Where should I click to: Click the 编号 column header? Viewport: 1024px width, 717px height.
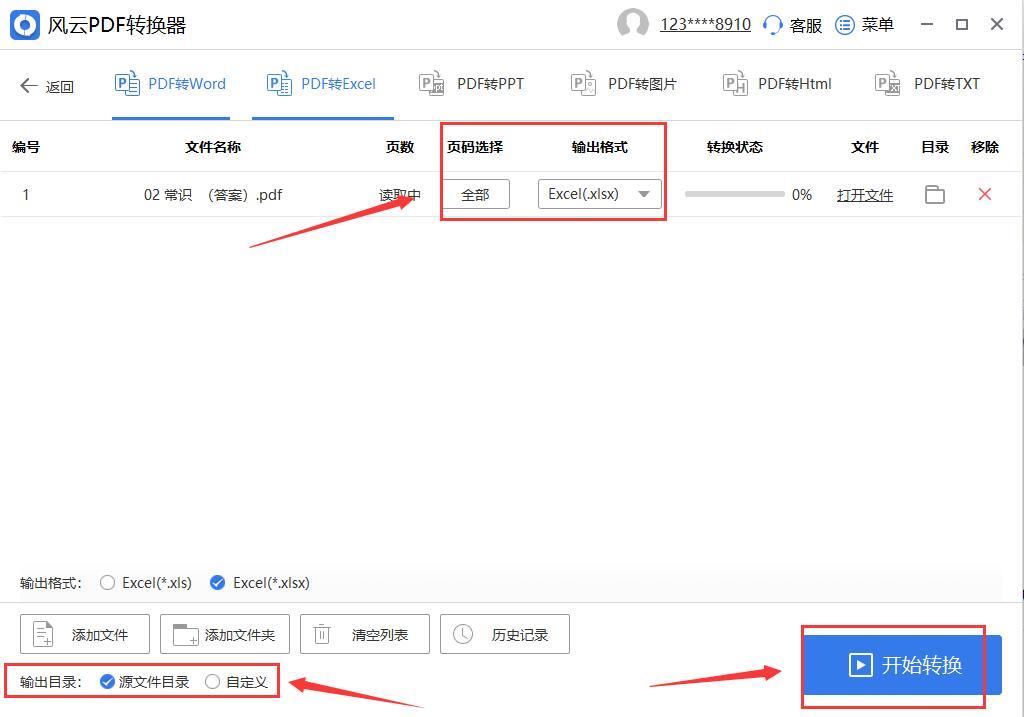26,147
